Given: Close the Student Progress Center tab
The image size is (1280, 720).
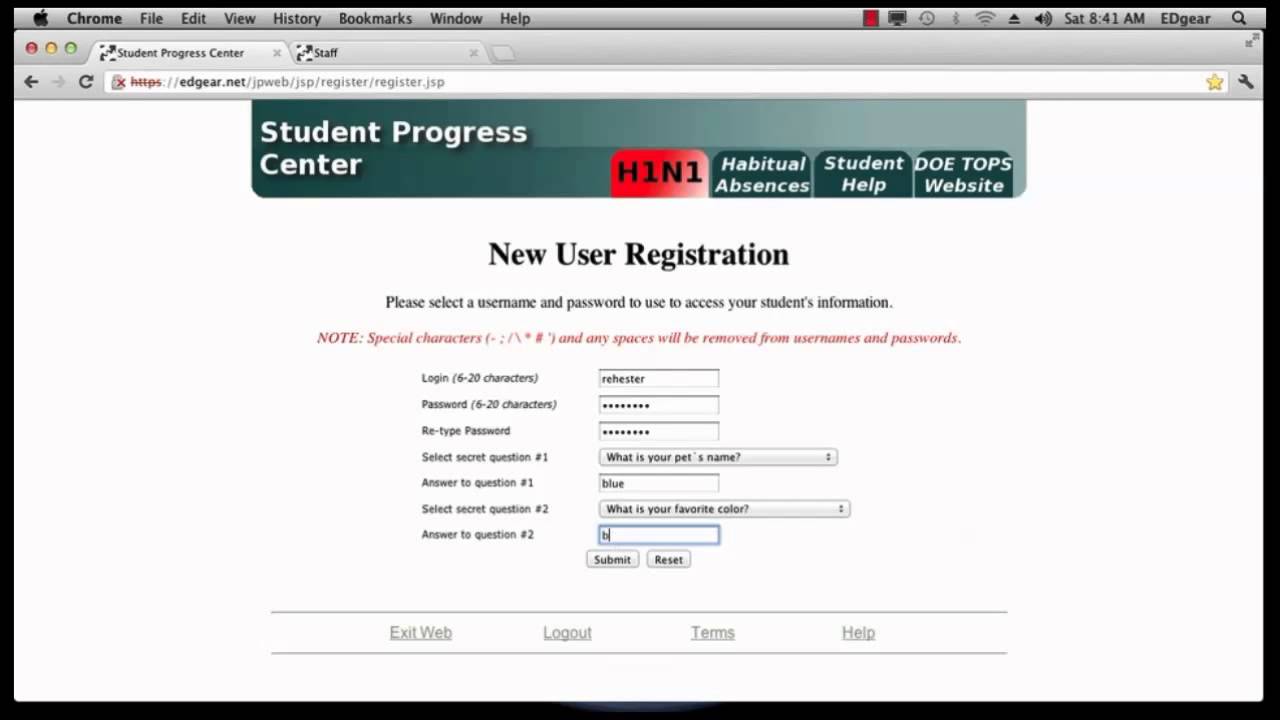Looking at the screenshot, I should click(x=277, y=53).
